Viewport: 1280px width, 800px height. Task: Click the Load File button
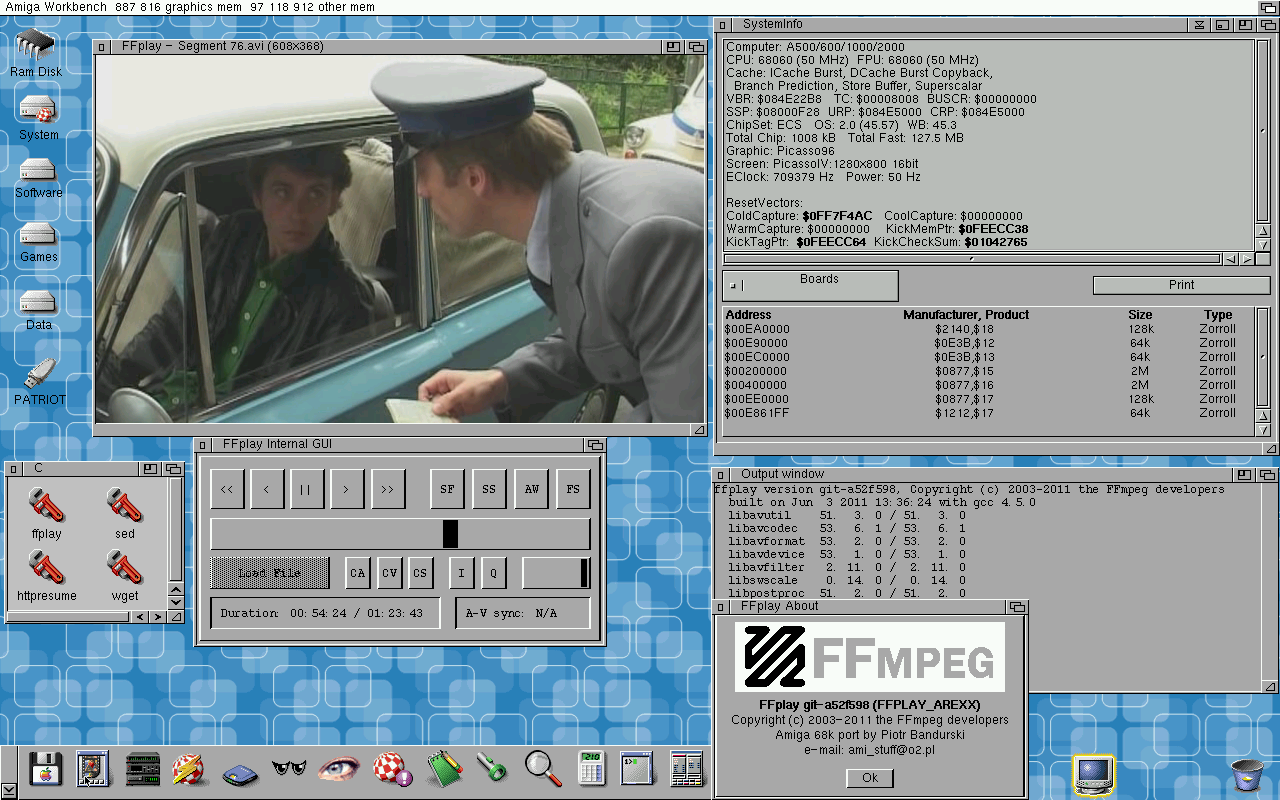tap(270, 573)
